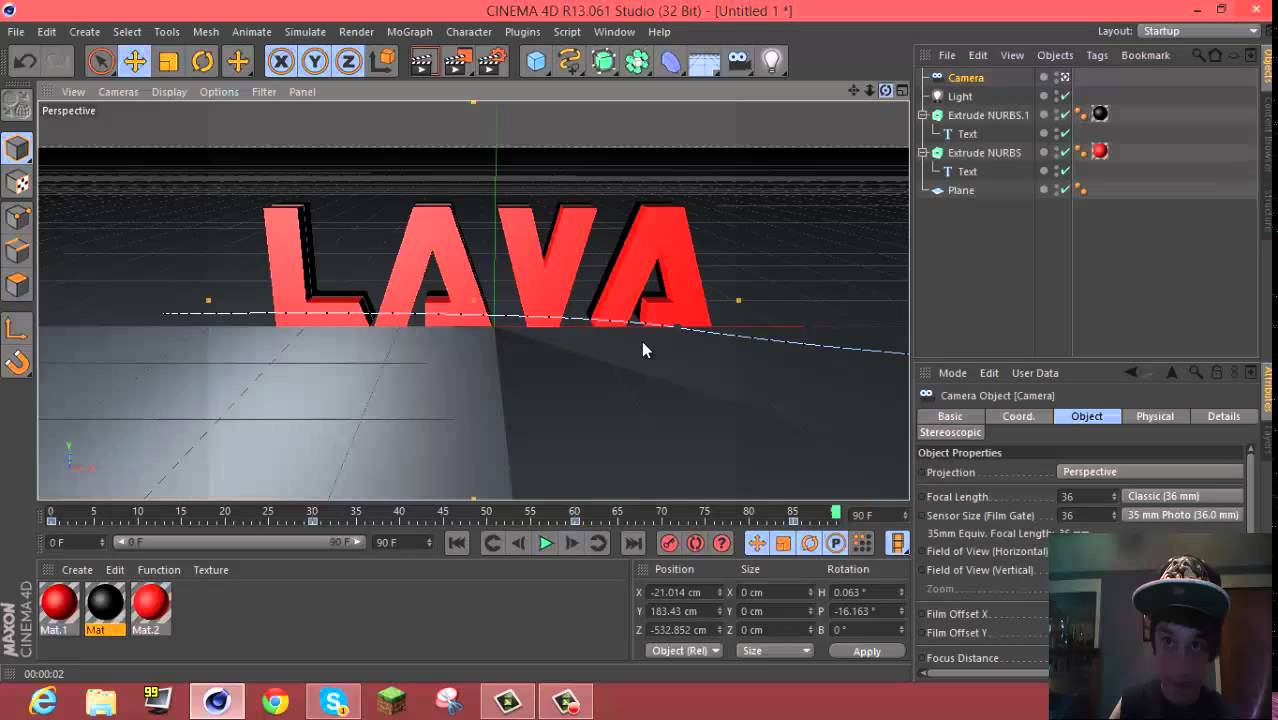Select the black Mat material swatch
The image size is (1278, 720).
105,603
